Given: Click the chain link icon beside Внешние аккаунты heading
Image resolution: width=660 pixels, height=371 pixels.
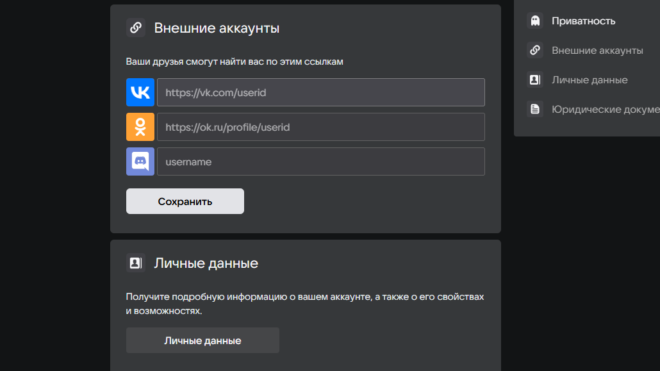Looking at the screenshot, I should 136,28.
